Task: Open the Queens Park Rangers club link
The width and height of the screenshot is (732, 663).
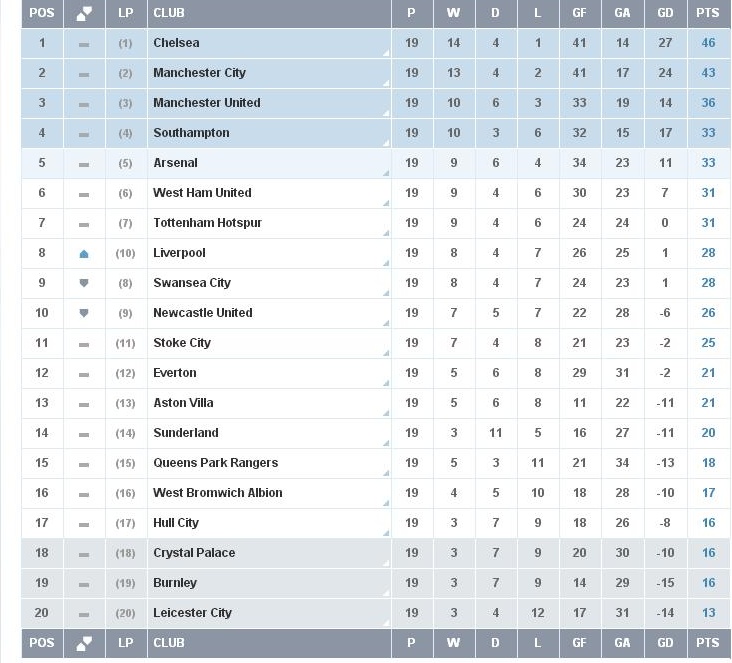Action: point(216,463)
